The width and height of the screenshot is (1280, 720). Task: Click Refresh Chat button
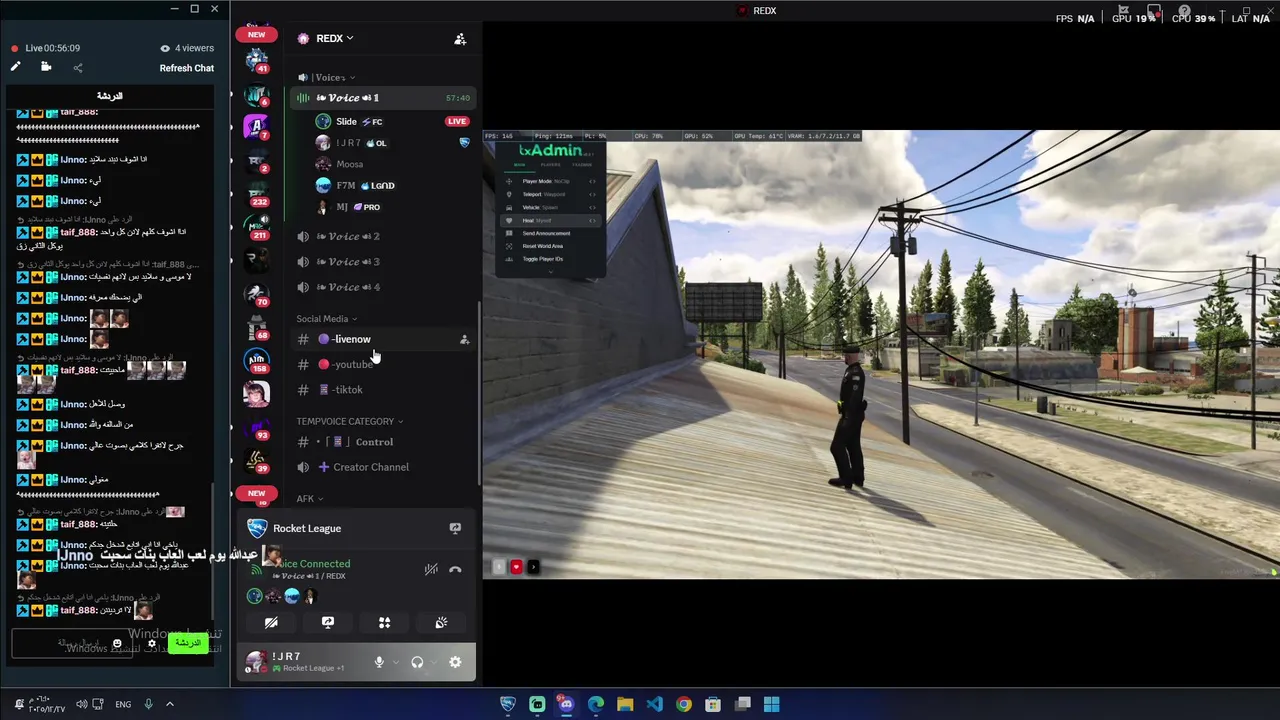click(x=186, y=68)
